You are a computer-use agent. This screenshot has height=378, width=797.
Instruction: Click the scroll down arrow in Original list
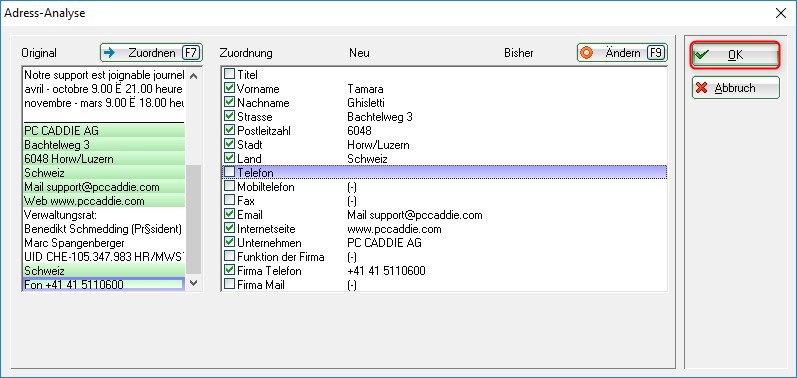(193, 283)
